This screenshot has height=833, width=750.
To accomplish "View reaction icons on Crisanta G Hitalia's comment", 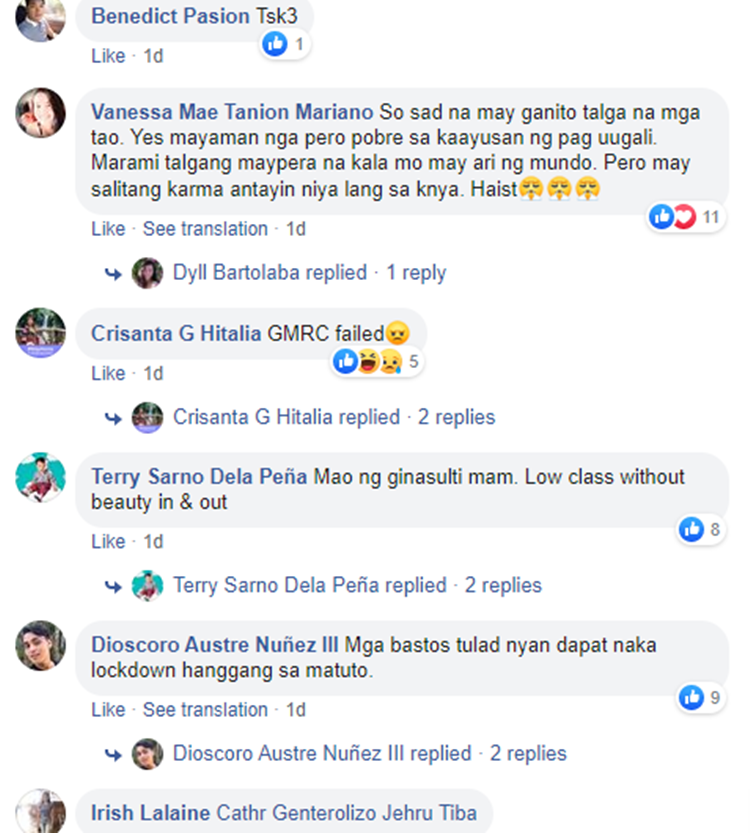I will click(x=377, y=362).
